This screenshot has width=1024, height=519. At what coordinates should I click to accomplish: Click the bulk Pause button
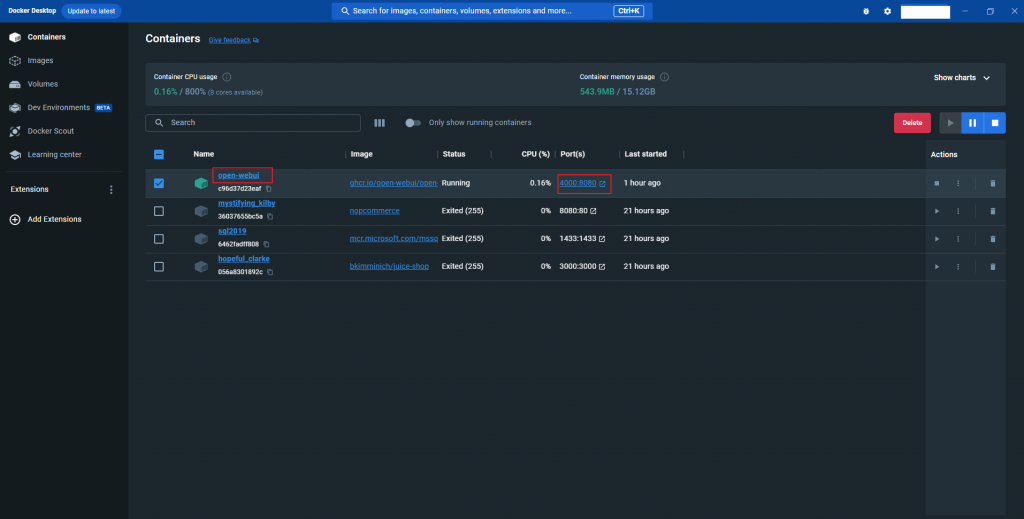coord(972,123)
